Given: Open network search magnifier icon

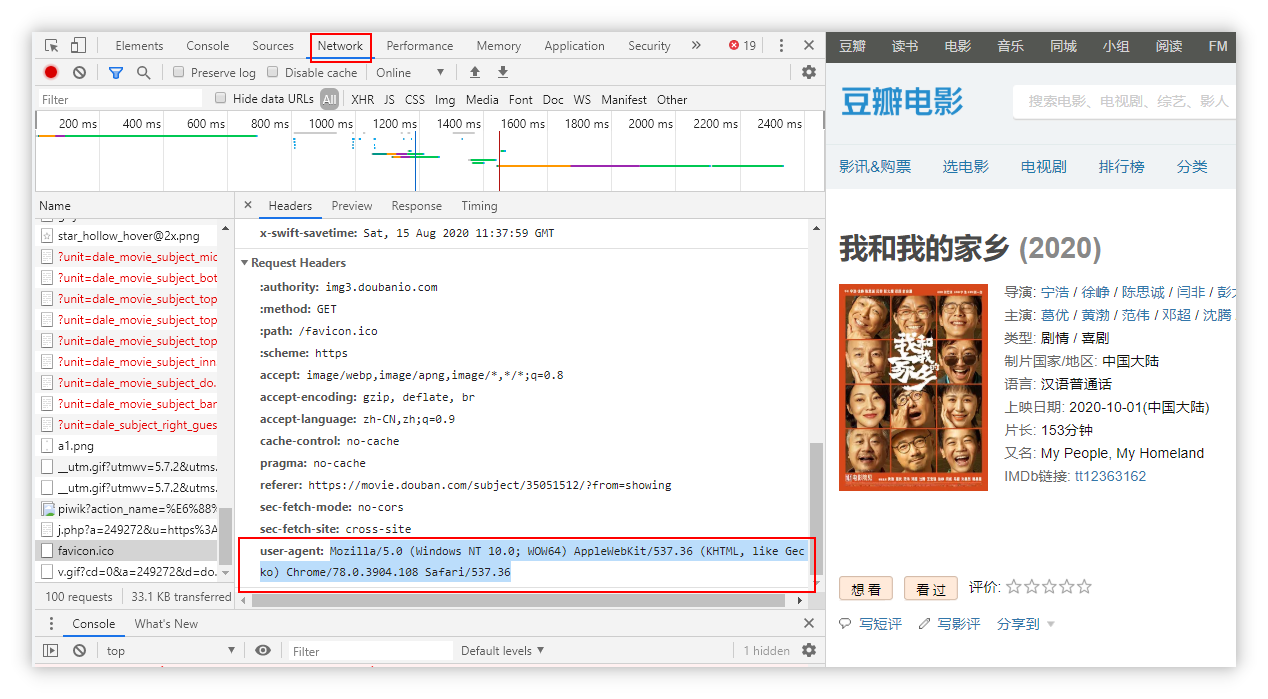Looking at the screenshot, I should tap(144, 73).
